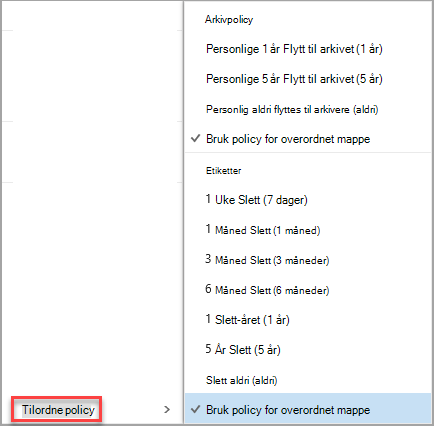Expand the Tilordne policy submenu arrow
The image size is (434, 426).
coord(167,409)
